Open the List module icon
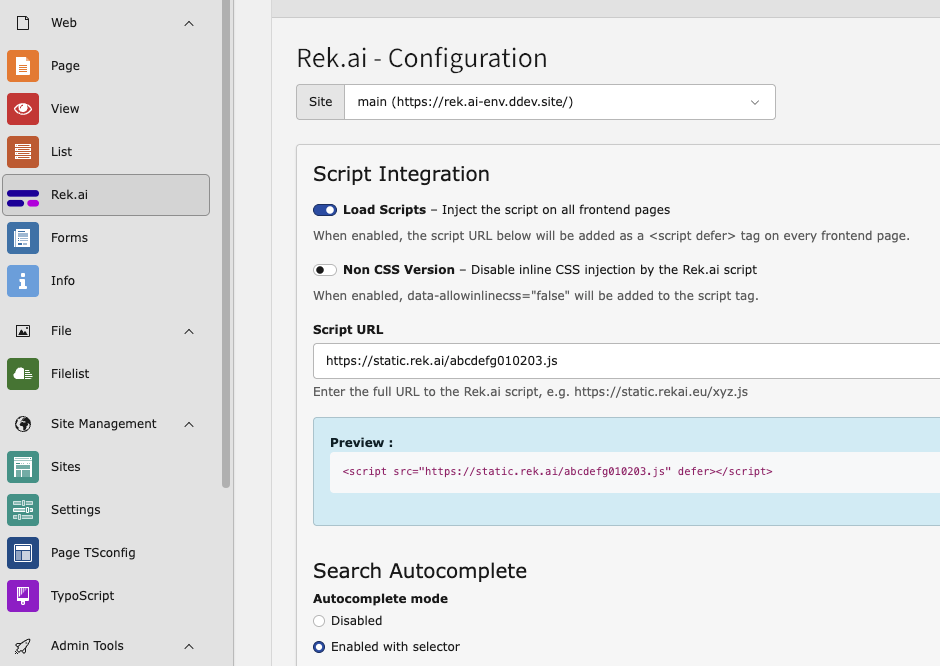Viewport: 940px width, 666px height. [x=23, y=152]
